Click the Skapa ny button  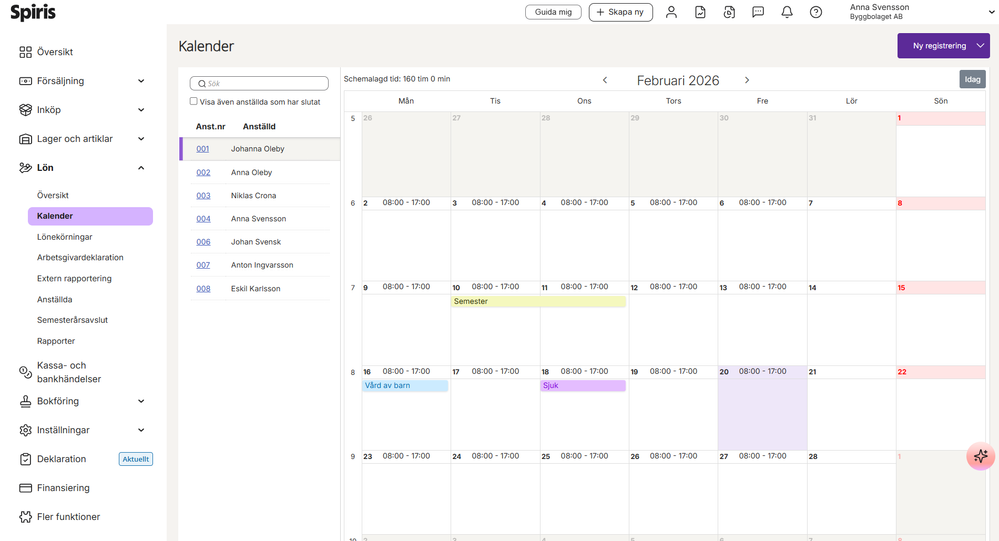[x=621, y=12]
